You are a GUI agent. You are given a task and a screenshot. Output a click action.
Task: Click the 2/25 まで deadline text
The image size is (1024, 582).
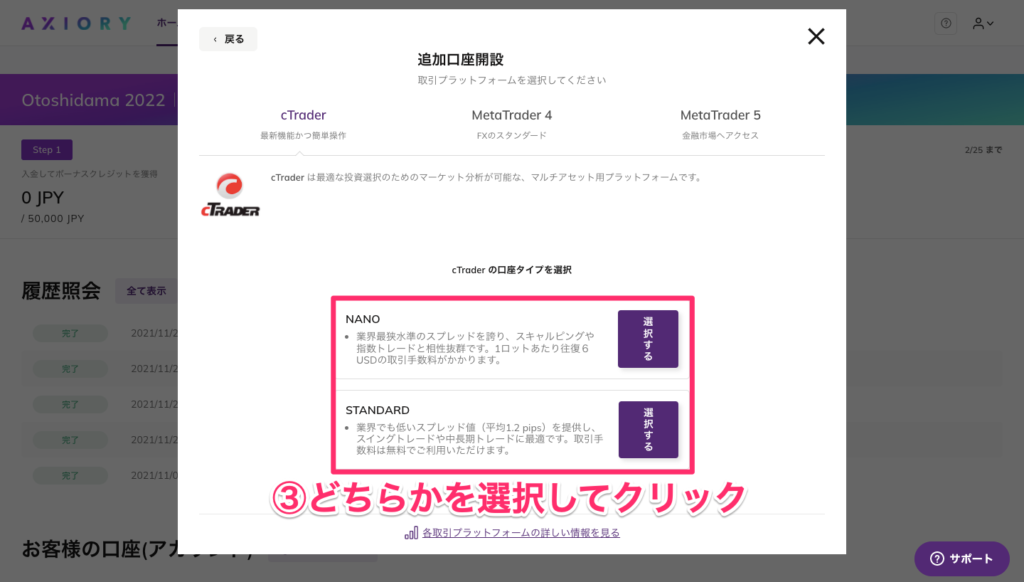click(x=983, y=150)
